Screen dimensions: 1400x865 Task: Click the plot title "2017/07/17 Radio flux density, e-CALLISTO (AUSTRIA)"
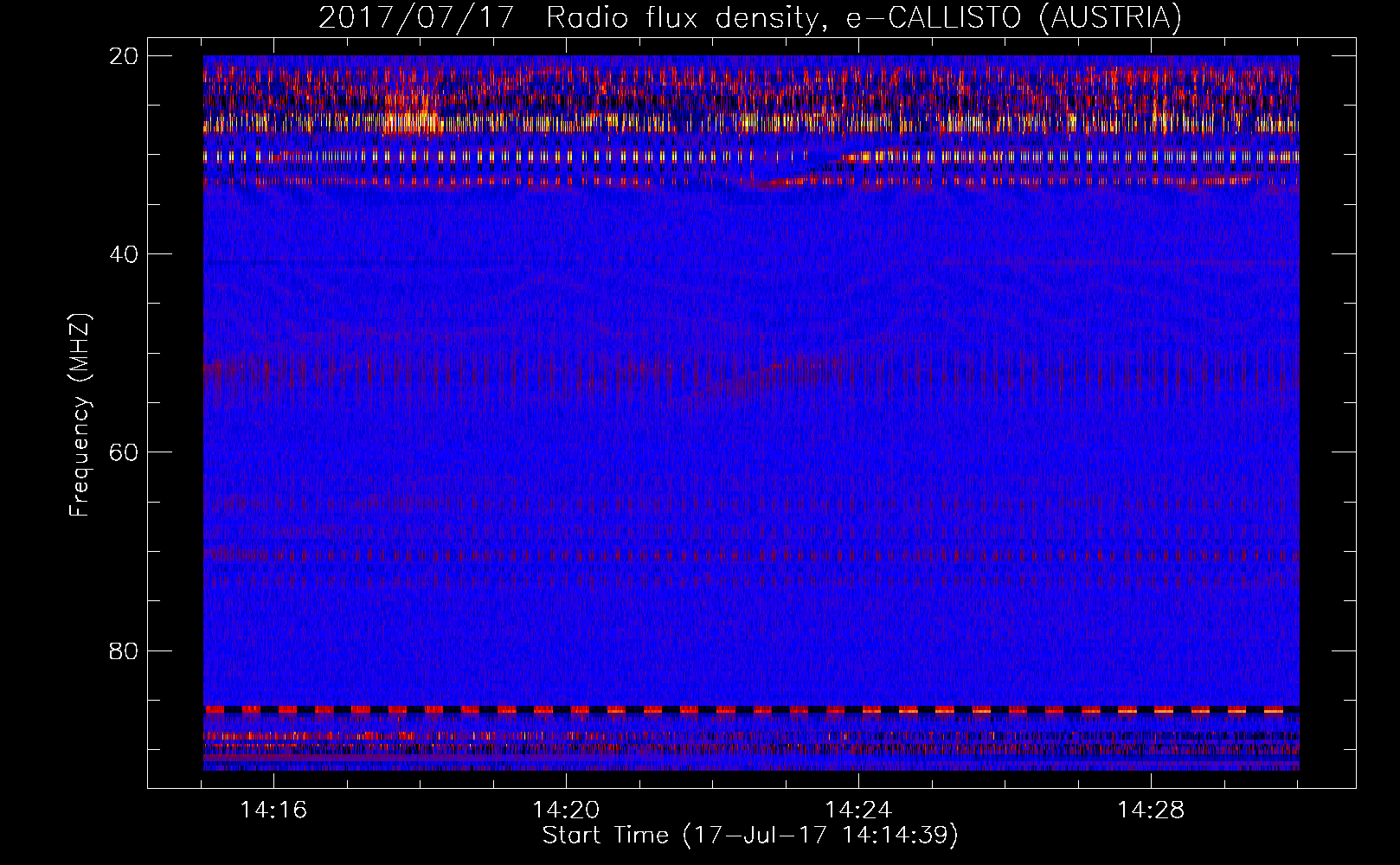coord(750,17)
